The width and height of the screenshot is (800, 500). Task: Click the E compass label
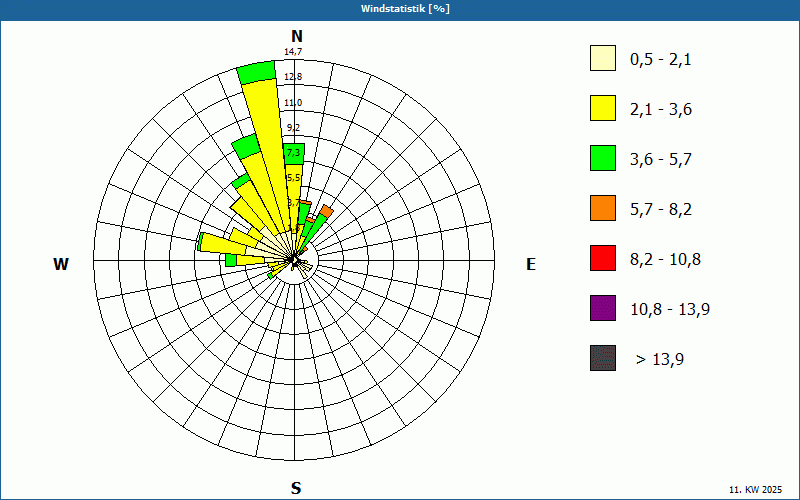tap(531, 264)
